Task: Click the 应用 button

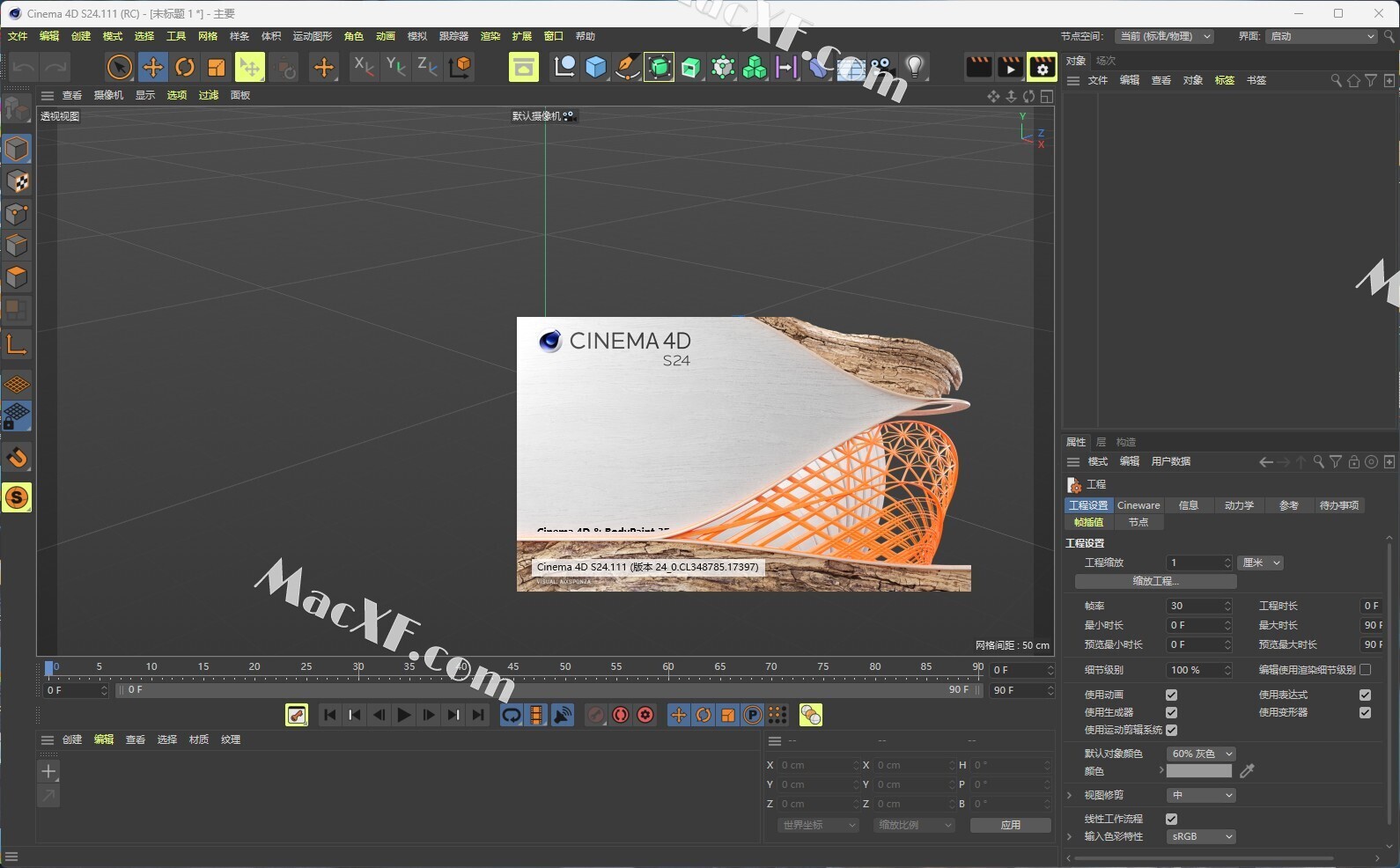Action: (1010, 825)
